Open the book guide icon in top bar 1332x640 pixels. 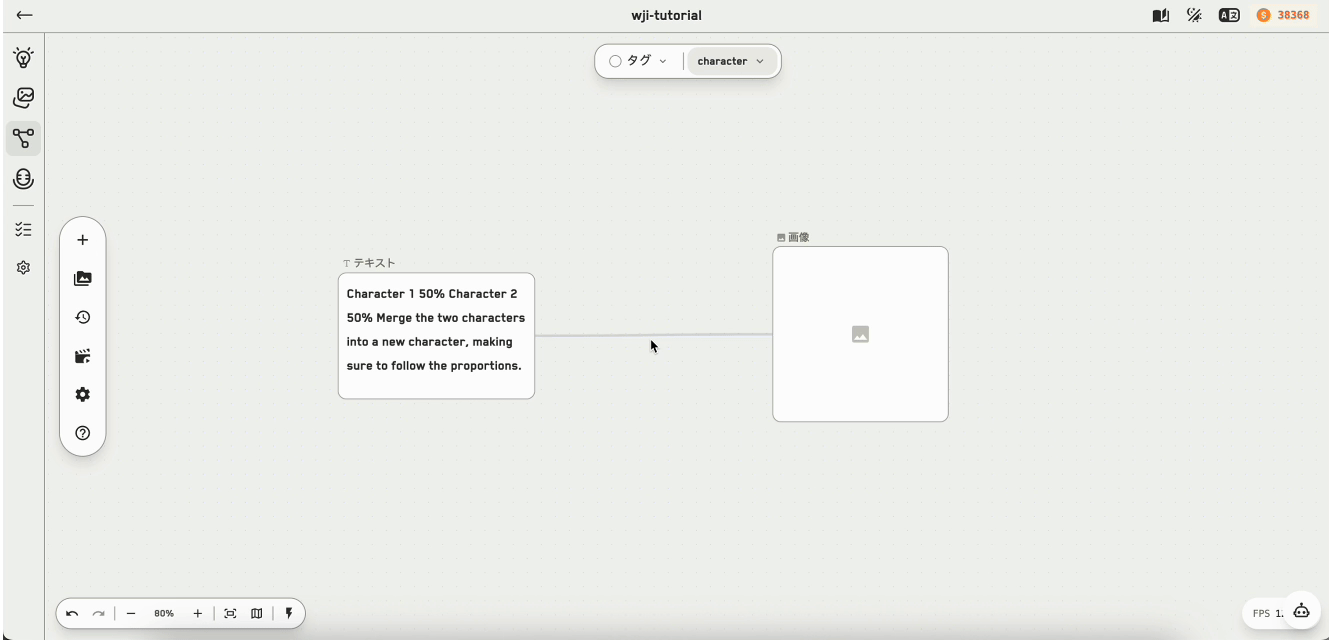[x=1161, y=15]
